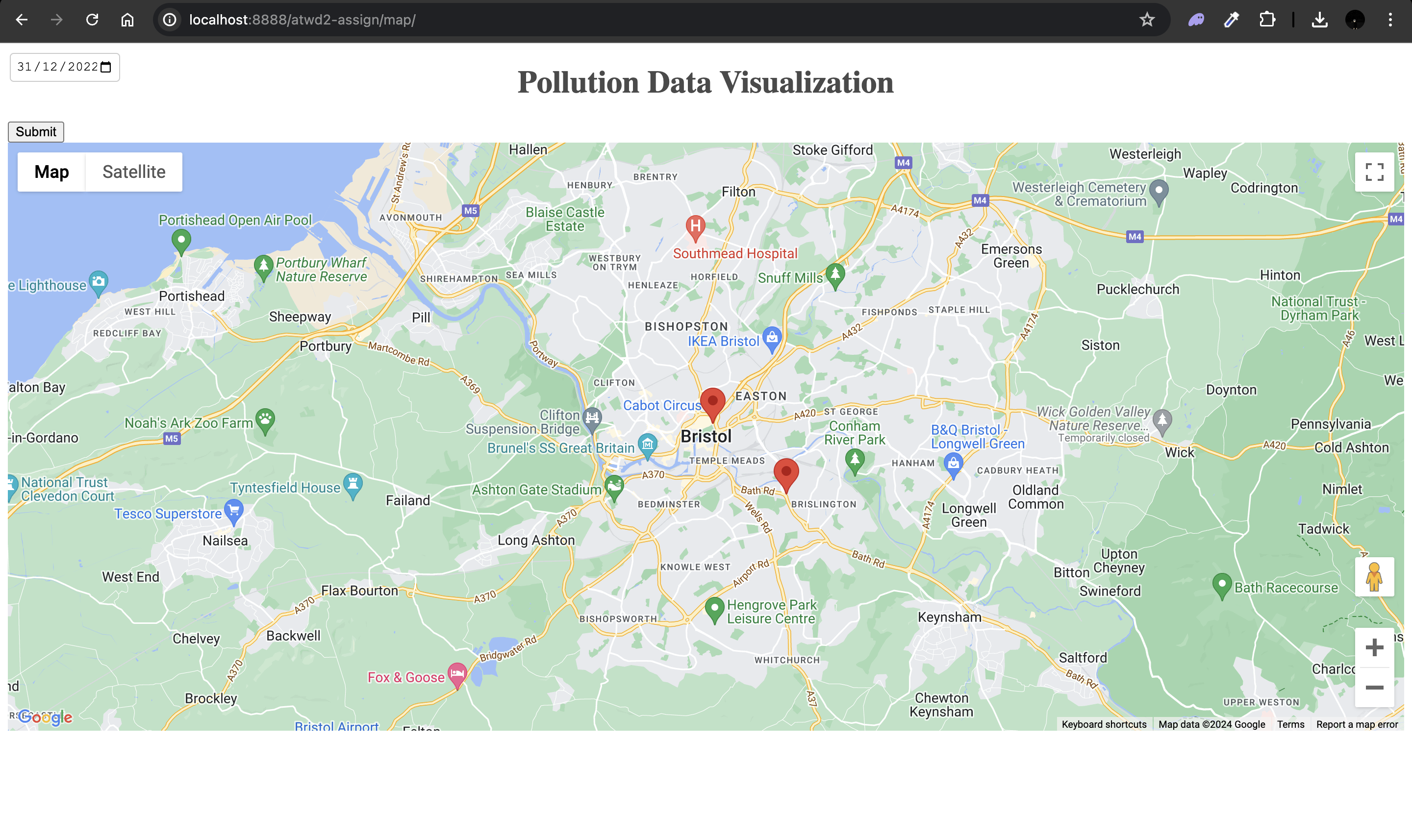
Task: Click the Snuff Mills park pin
Action: (x=835, y=276)
